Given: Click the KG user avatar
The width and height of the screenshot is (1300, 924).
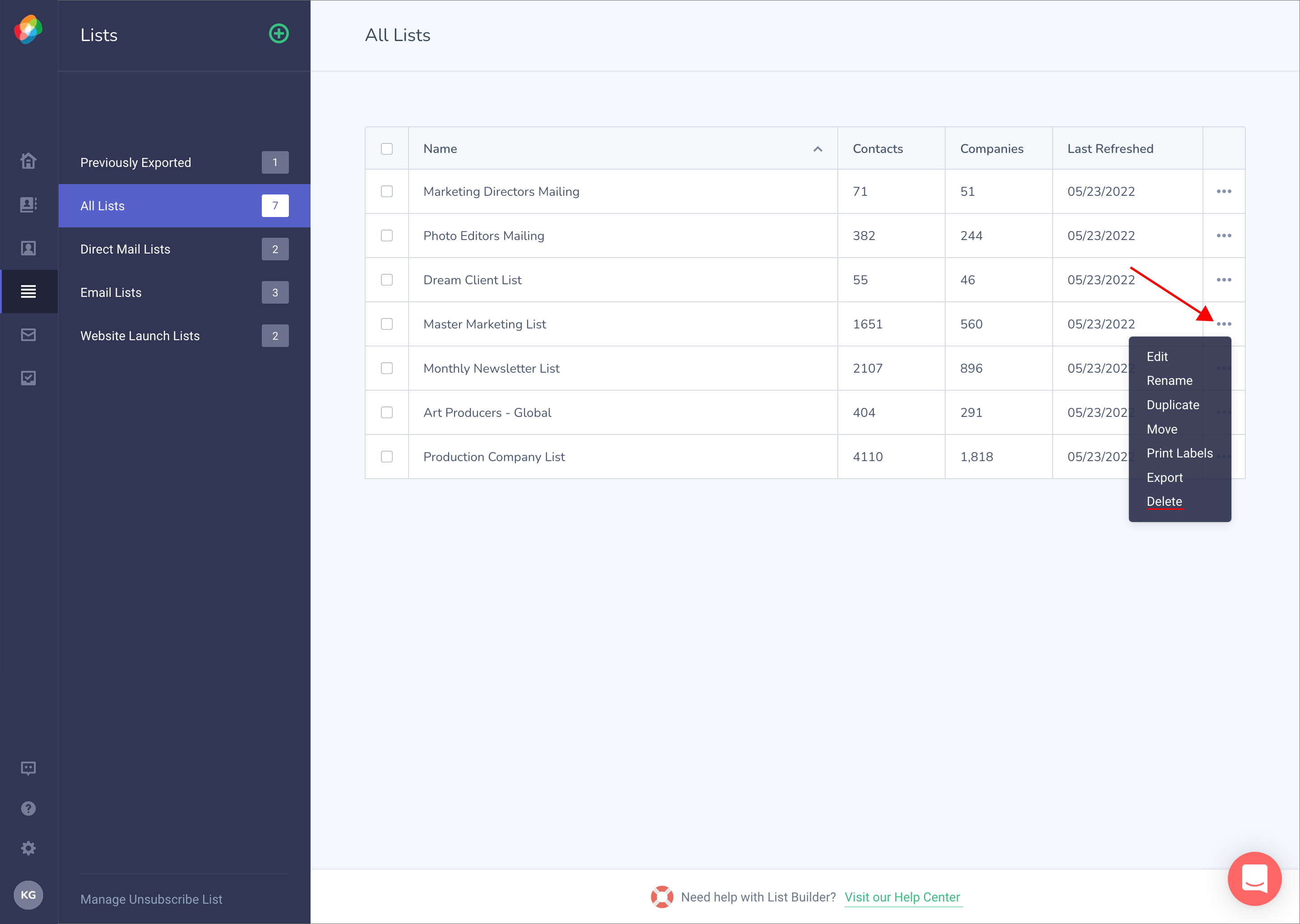Looking at the screenshot, I should (28, 895).
